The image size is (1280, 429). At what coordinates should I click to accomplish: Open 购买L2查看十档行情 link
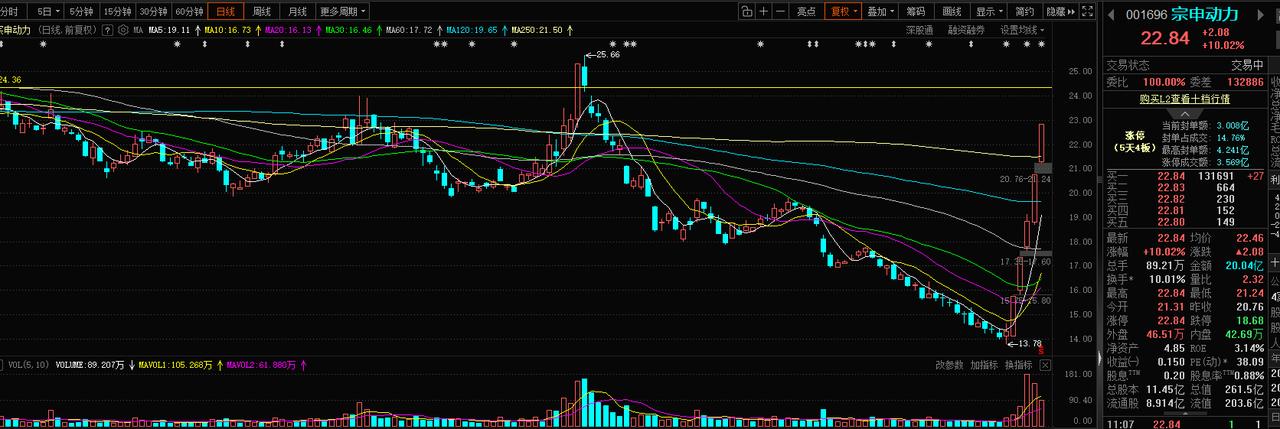pos(1184,98)
